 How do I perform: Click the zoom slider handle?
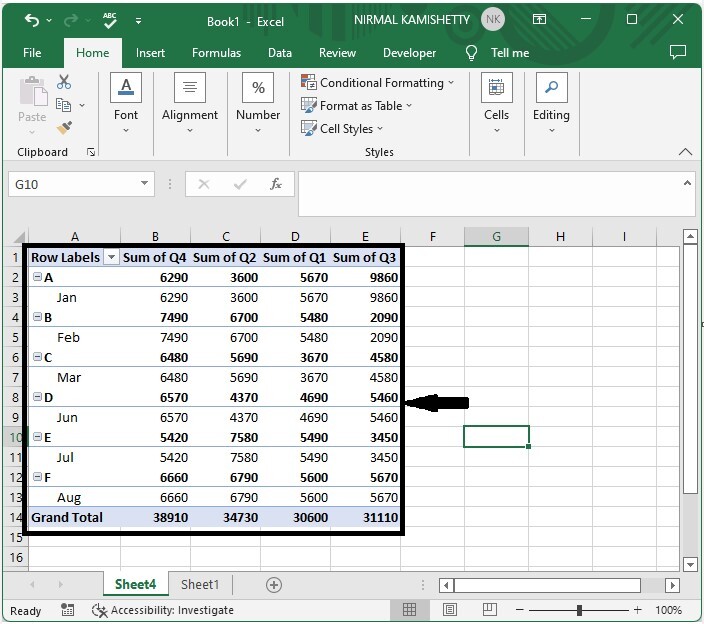579,610
